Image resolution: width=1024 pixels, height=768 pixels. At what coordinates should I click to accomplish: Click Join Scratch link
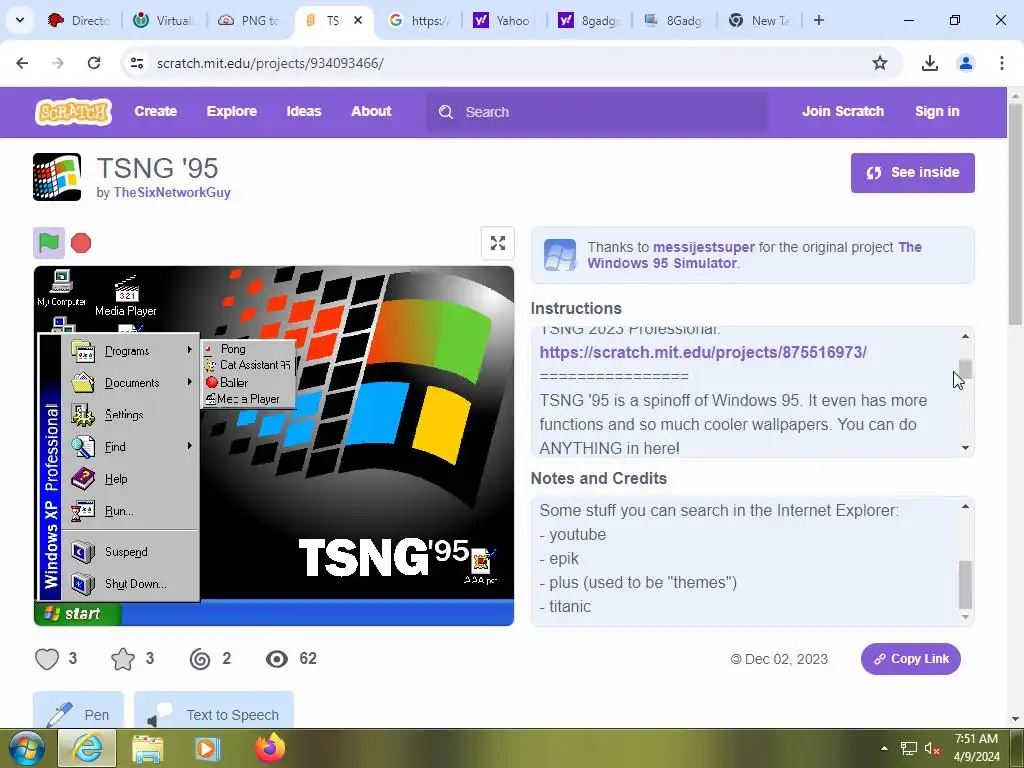click(843, 112)
